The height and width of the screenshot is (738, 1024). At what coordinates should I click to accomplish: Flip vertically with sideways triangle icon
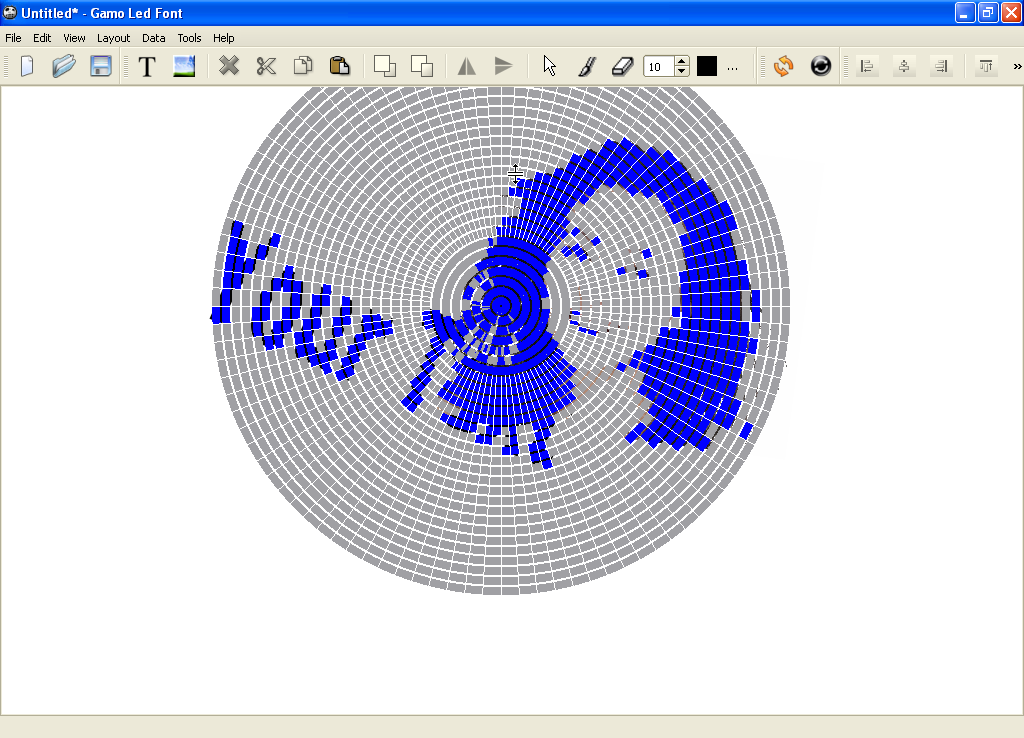[x=504, y=66]
